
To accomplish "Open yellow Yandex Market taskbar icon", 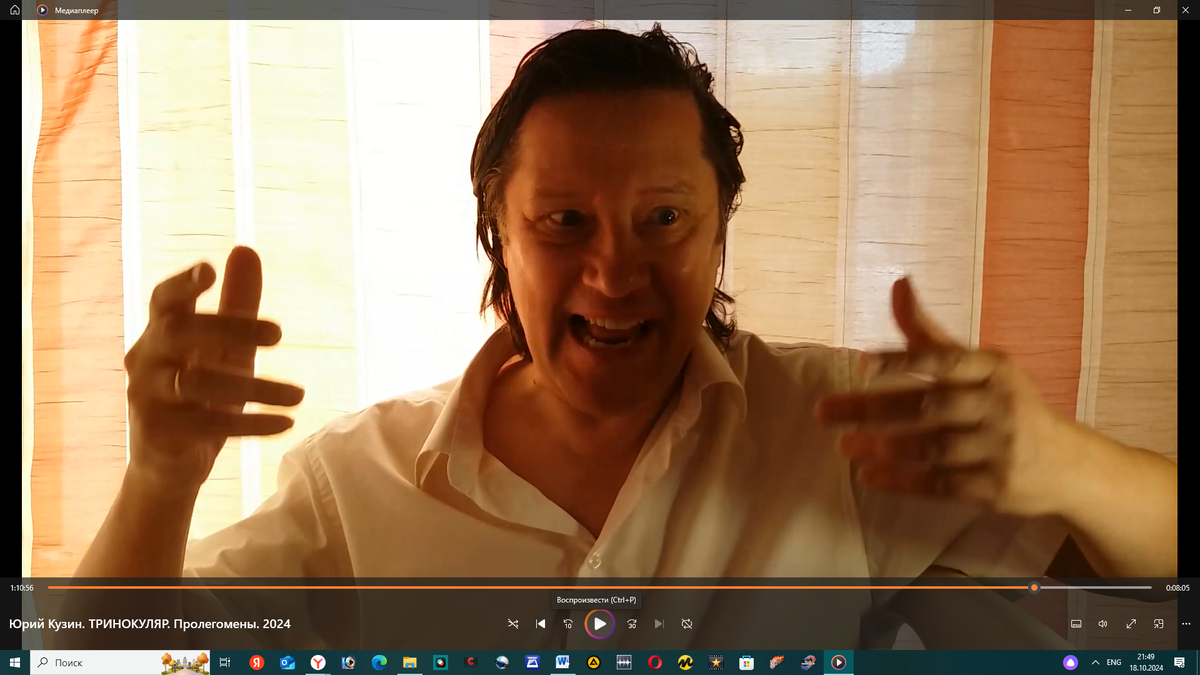I will tap(685, 662).
